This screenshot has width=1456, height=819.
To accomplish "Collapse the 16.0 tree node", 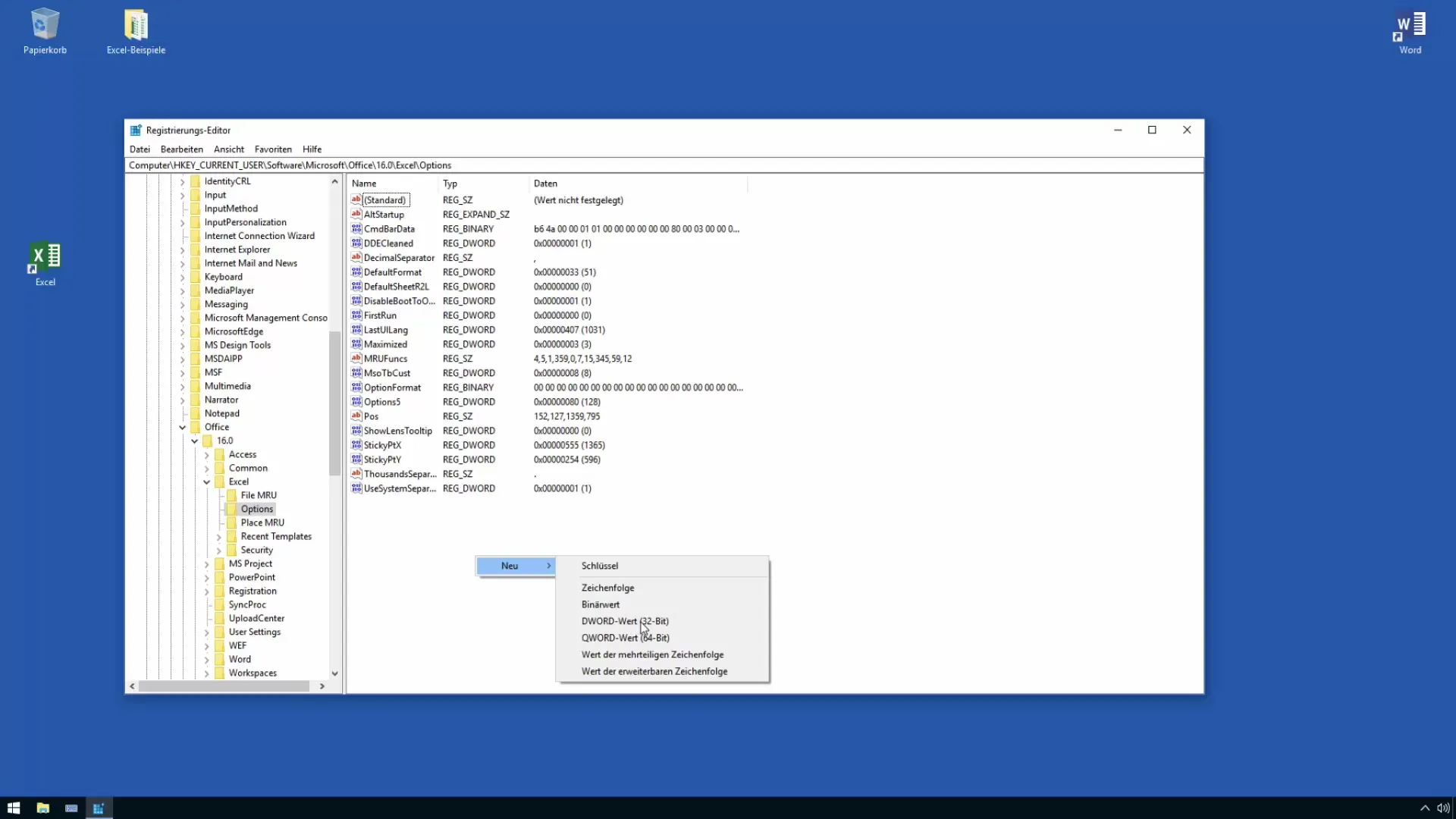I will pos(195,441).
